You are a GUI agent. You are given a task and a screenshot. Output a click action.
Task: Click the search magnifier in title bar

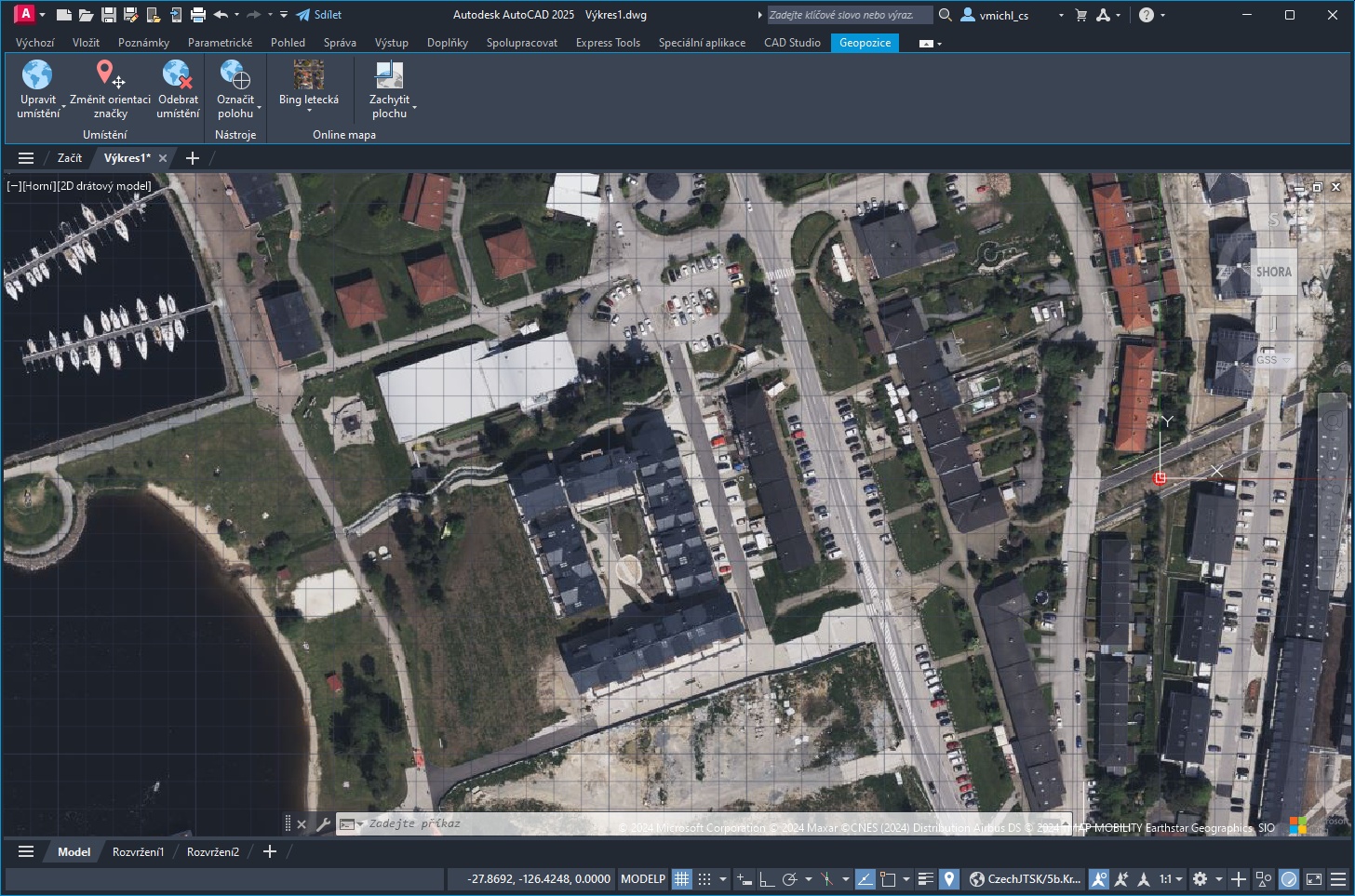point(945,15)
